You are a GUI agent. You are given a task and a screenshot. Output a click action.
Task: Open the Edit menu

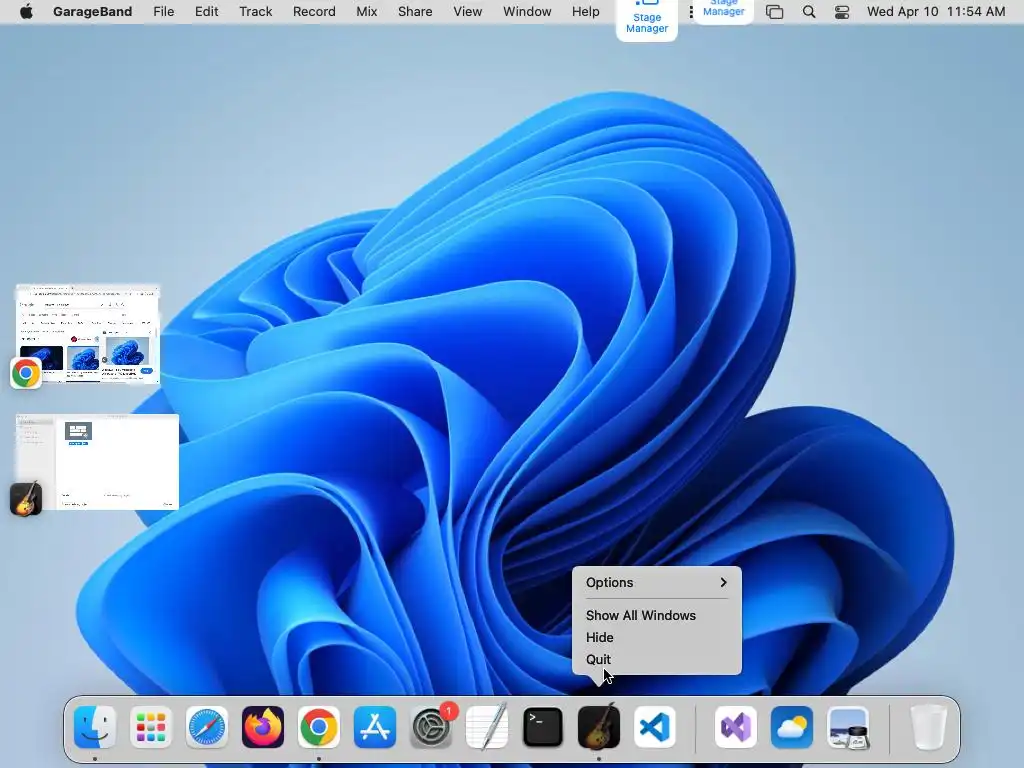(x=206, y=11)
